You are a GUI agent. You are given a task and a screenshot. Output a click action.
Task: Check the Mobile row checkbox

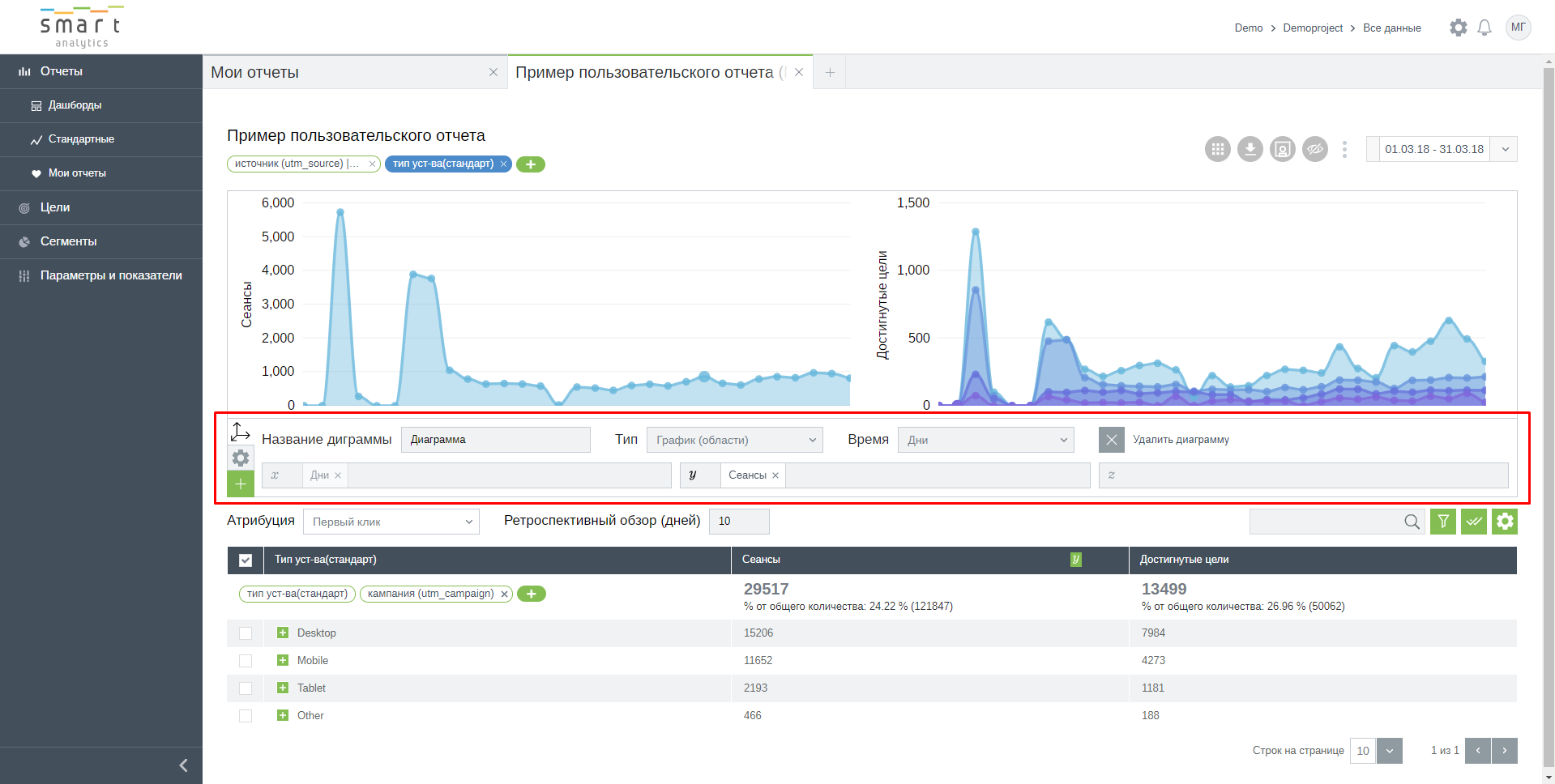point(246,661)
